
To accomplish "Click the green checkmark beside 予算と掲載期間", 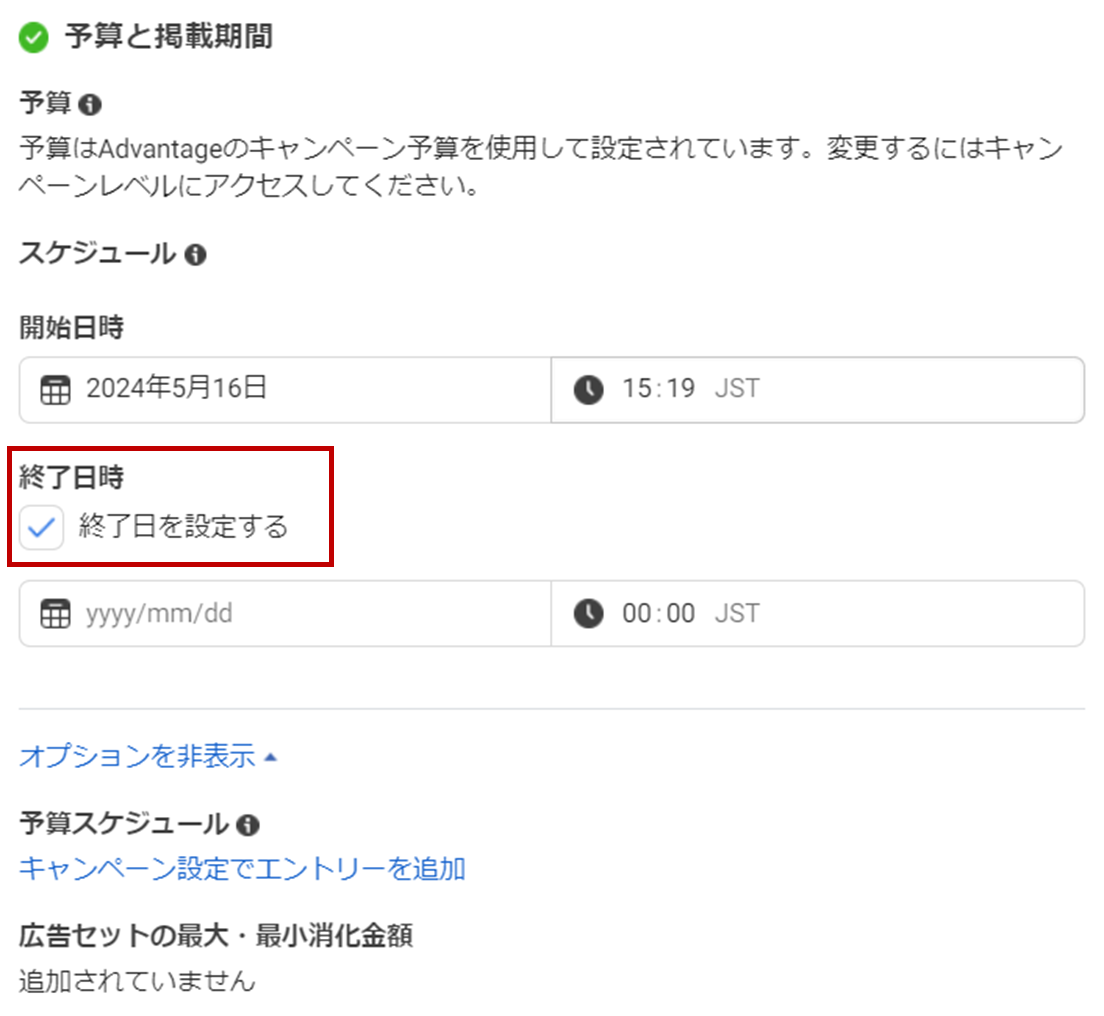I will click(34, 37).
